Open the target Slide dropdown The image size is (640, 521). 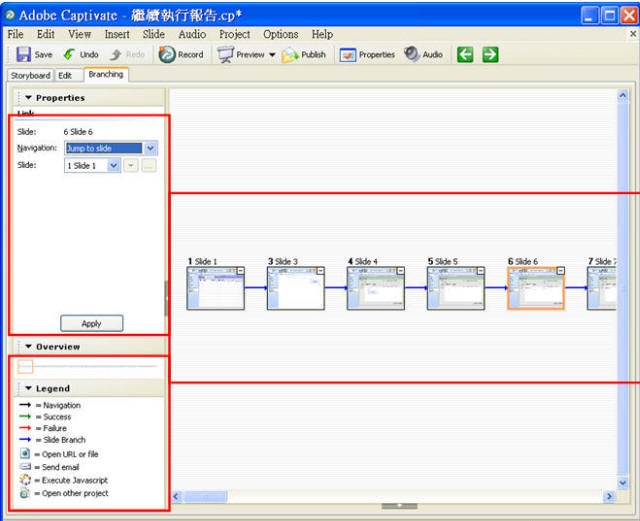tap(113, 165)
